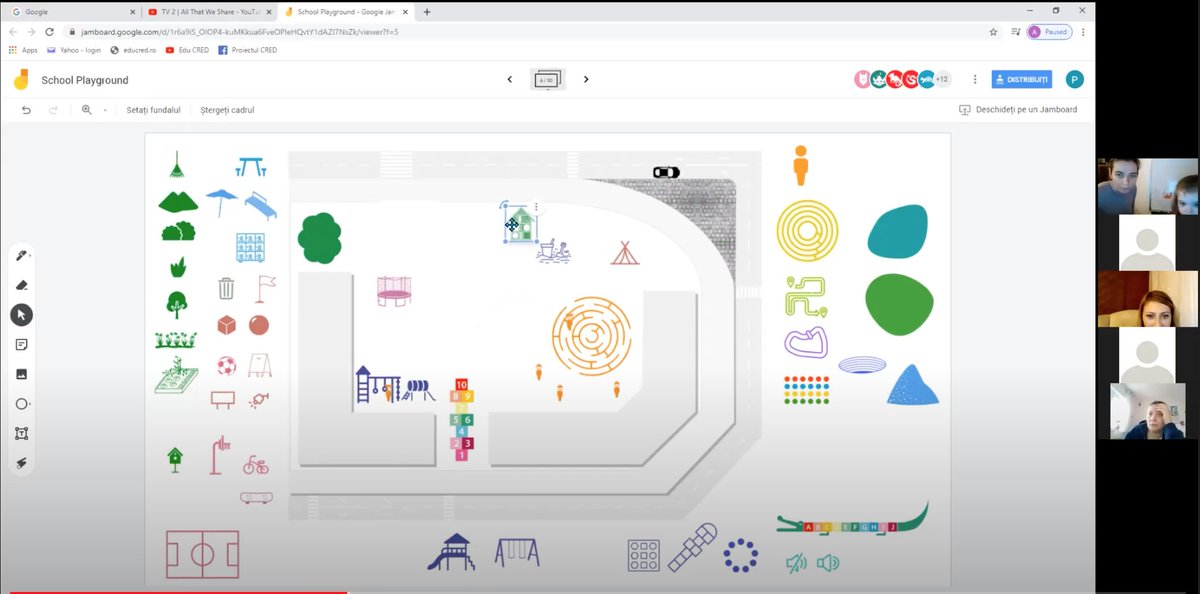Click the pink trampoline on the playground

pyautogui.click(x=394, y=290)
